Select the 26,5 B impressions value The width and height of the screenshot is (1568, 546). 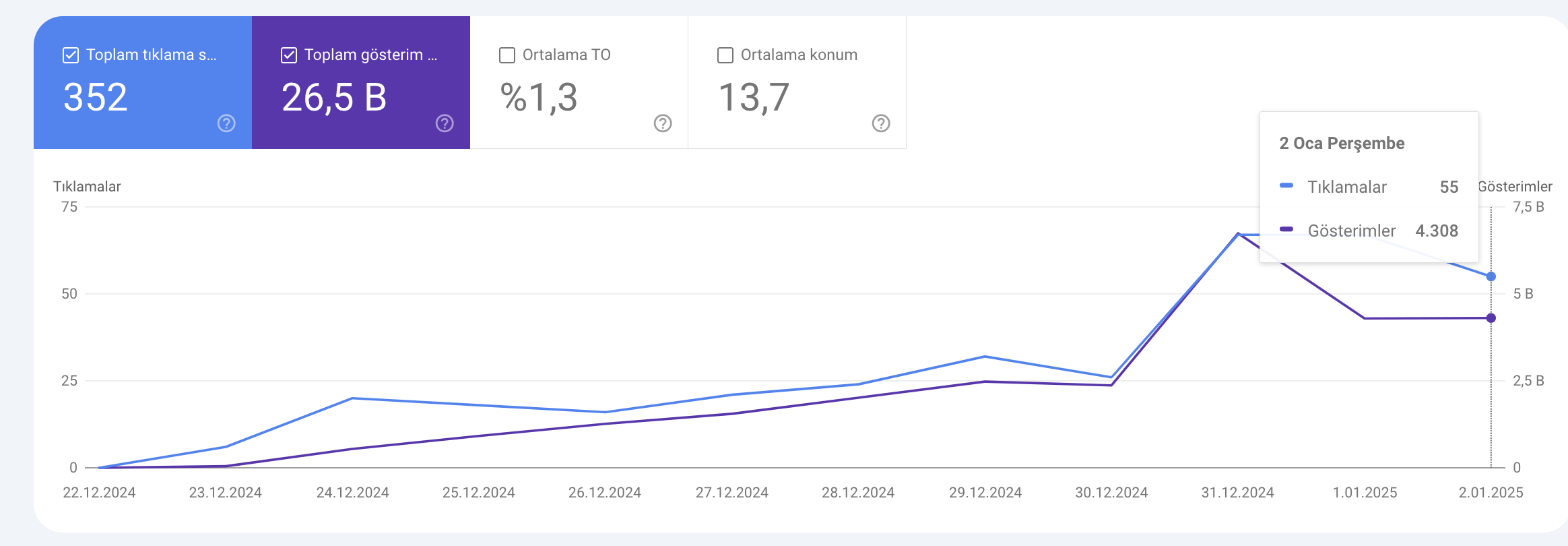pyautogui.click(x=334, y=98)
